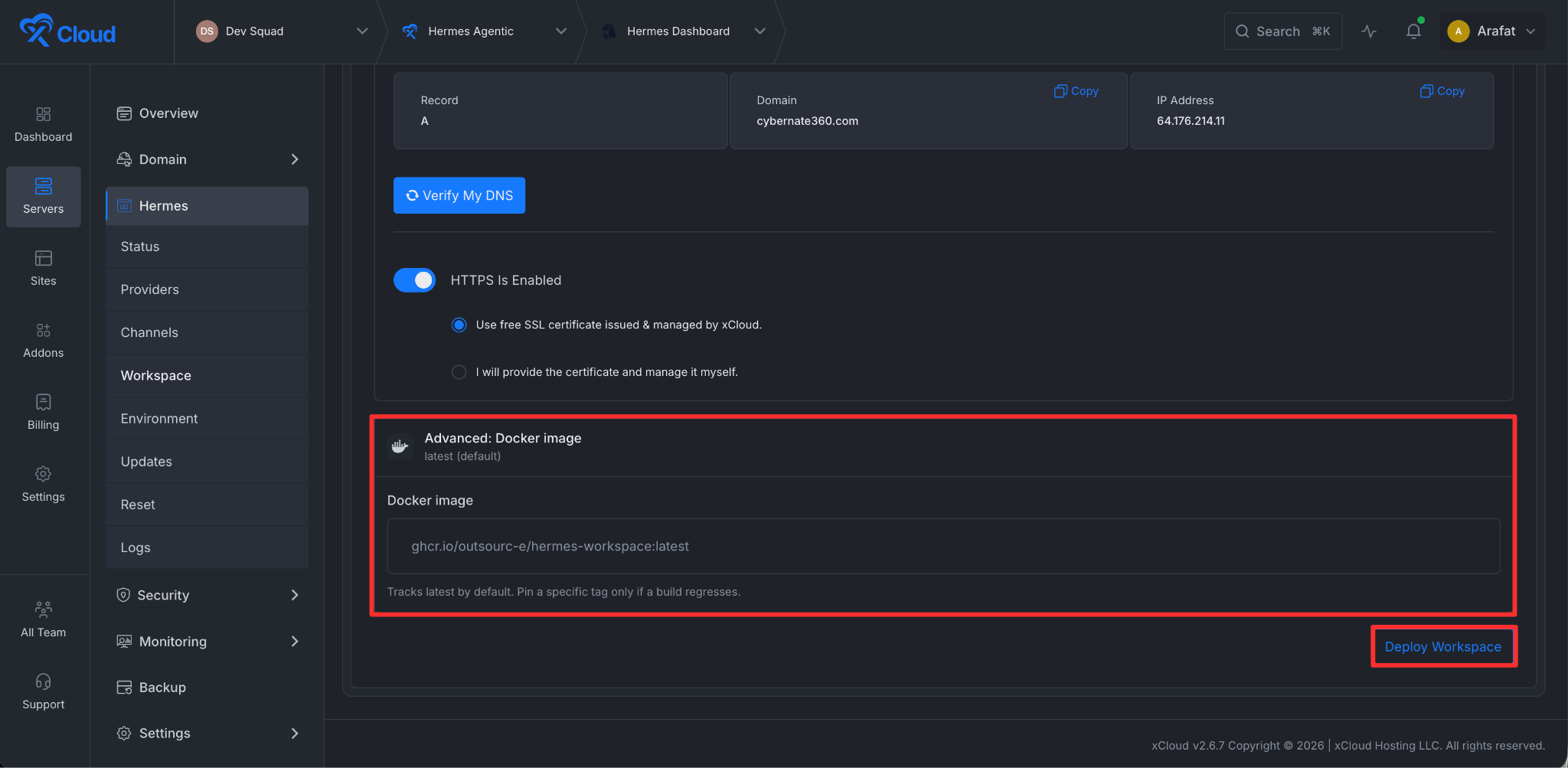The height and width of the screenshot is (768, 1568).
Task: Expand the Monitoring menu section
Action: [207, 641]
